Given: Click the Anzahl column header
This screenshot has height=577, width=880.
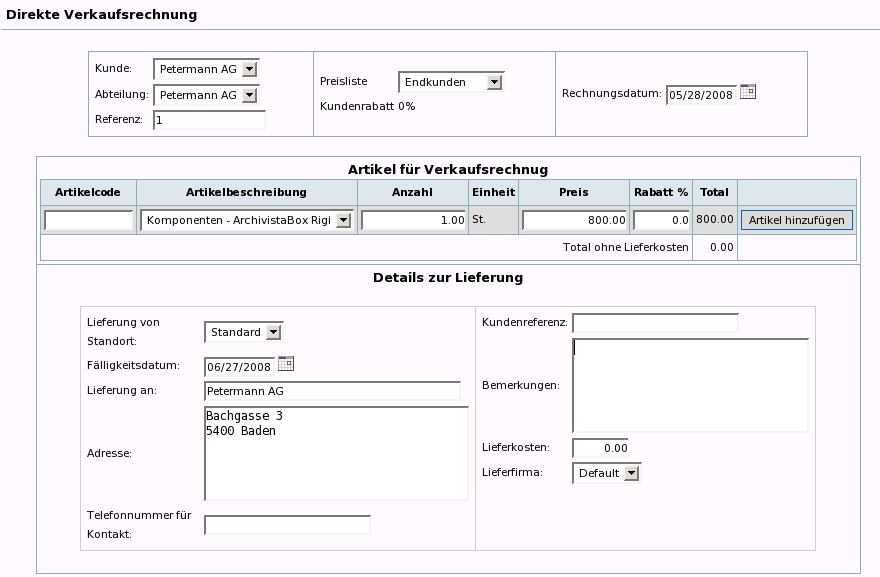Looking at the screenshot, I should pyautogui.click(x=412, y=192).
